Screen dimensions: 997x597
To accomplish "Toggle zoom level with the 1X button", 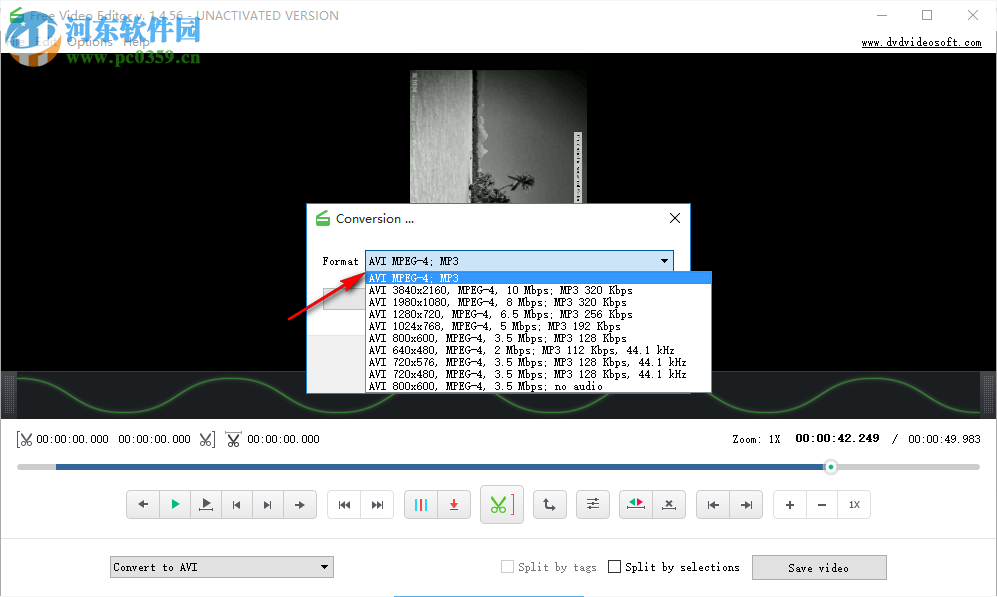I will (x=855, y=505).
